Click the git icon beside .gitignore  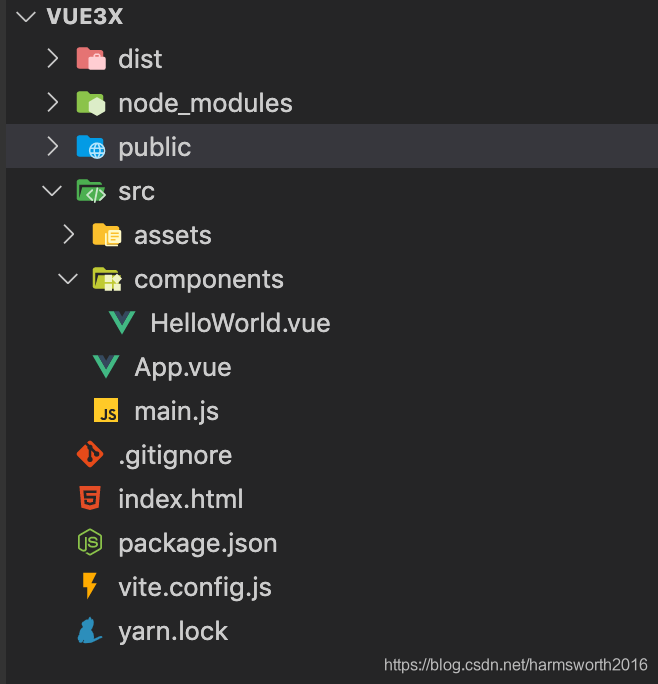coord(90,454)
